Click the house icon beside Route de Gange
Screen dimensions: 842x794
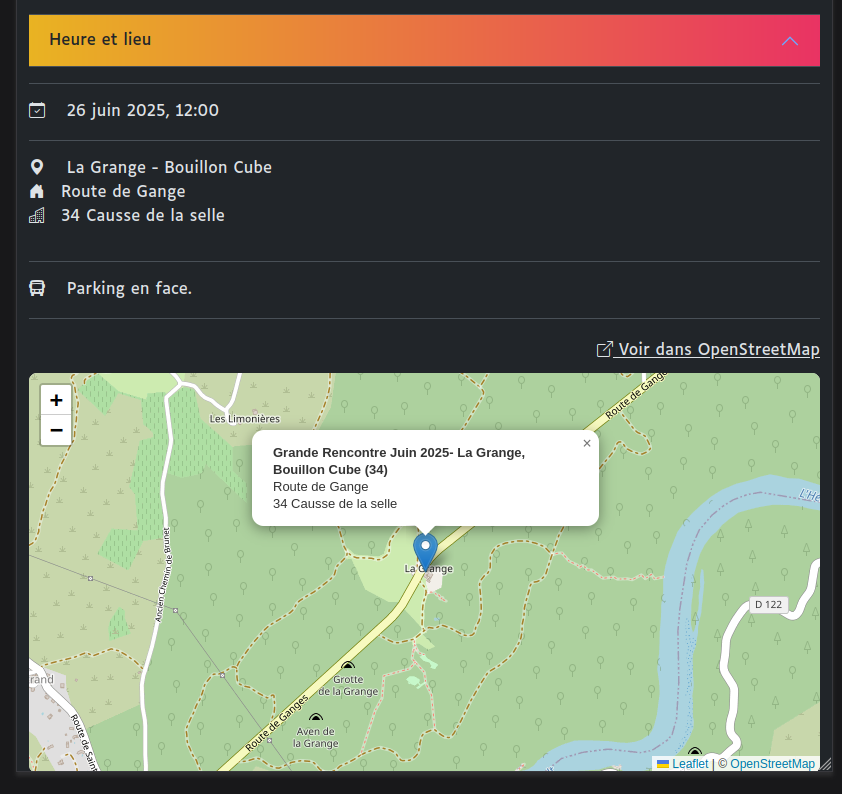37,191
